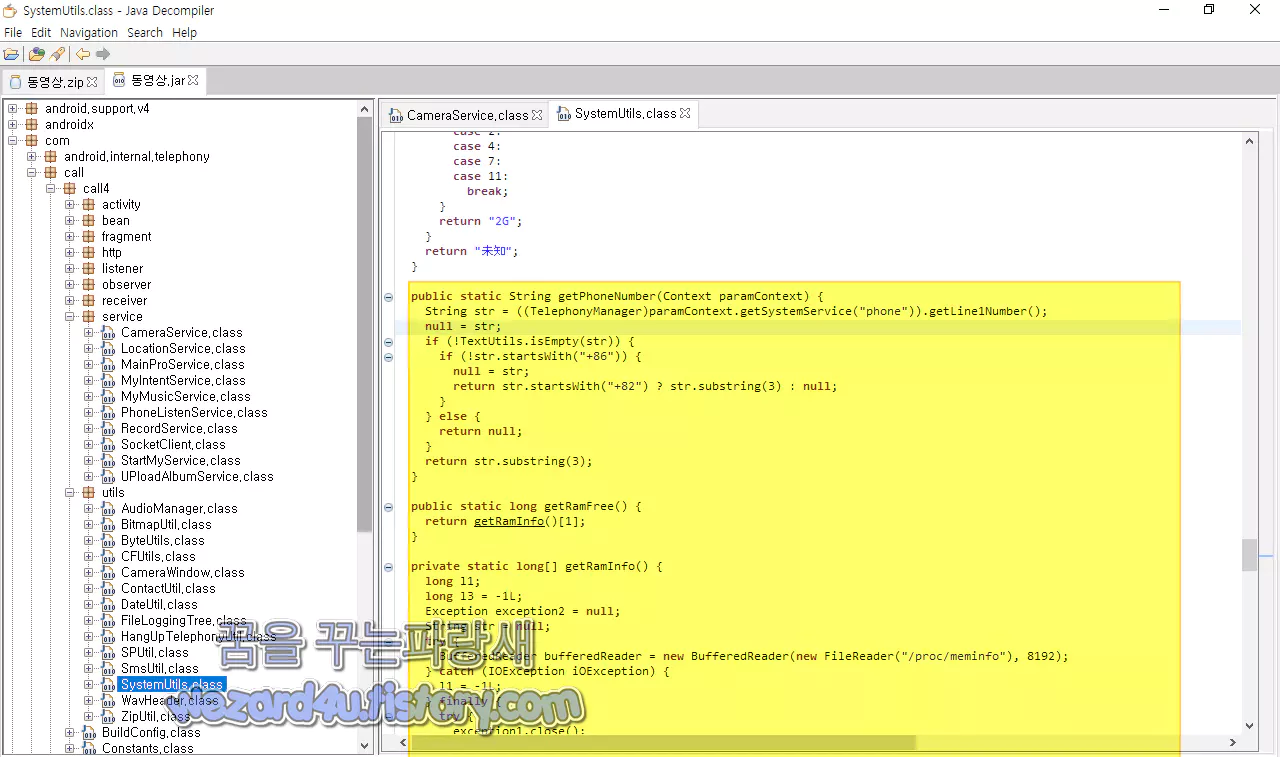Screen dimensions: 1280x757
Task: Collapse the utils package node
Action: click(70, 492)
